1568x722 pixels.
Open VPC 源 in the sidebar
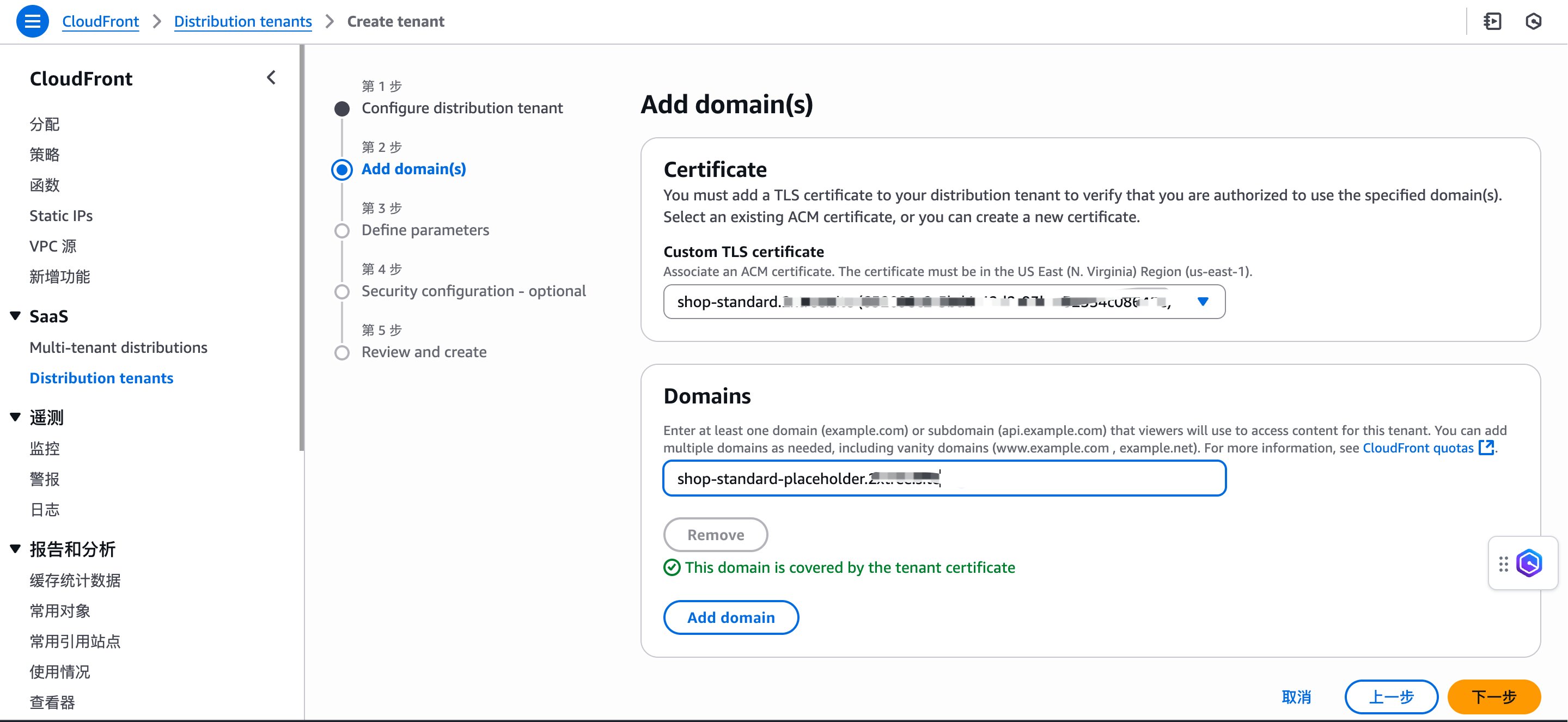click(x=53, y=246)
